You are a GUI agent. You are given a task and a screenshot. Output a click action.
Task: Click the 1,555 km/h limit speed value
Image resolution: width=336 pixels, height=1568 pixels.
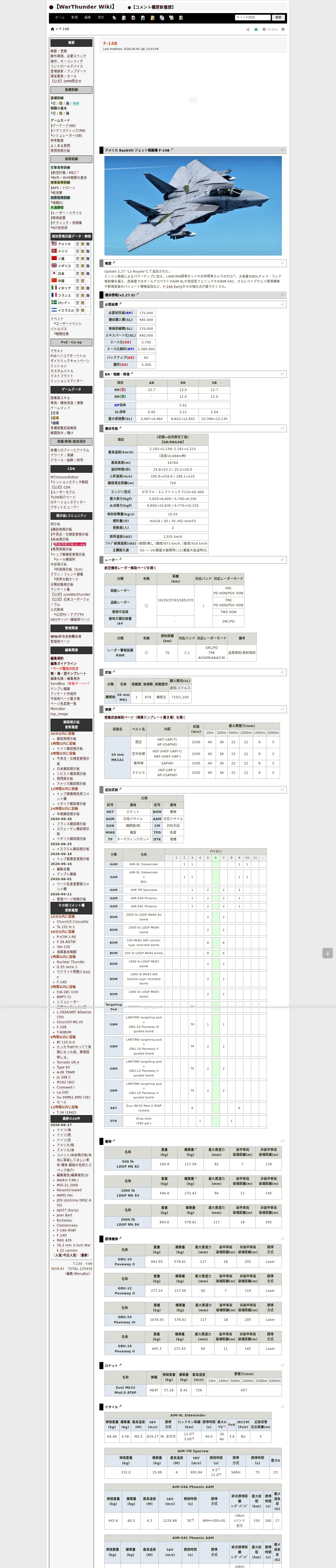[x=173, y=537]
